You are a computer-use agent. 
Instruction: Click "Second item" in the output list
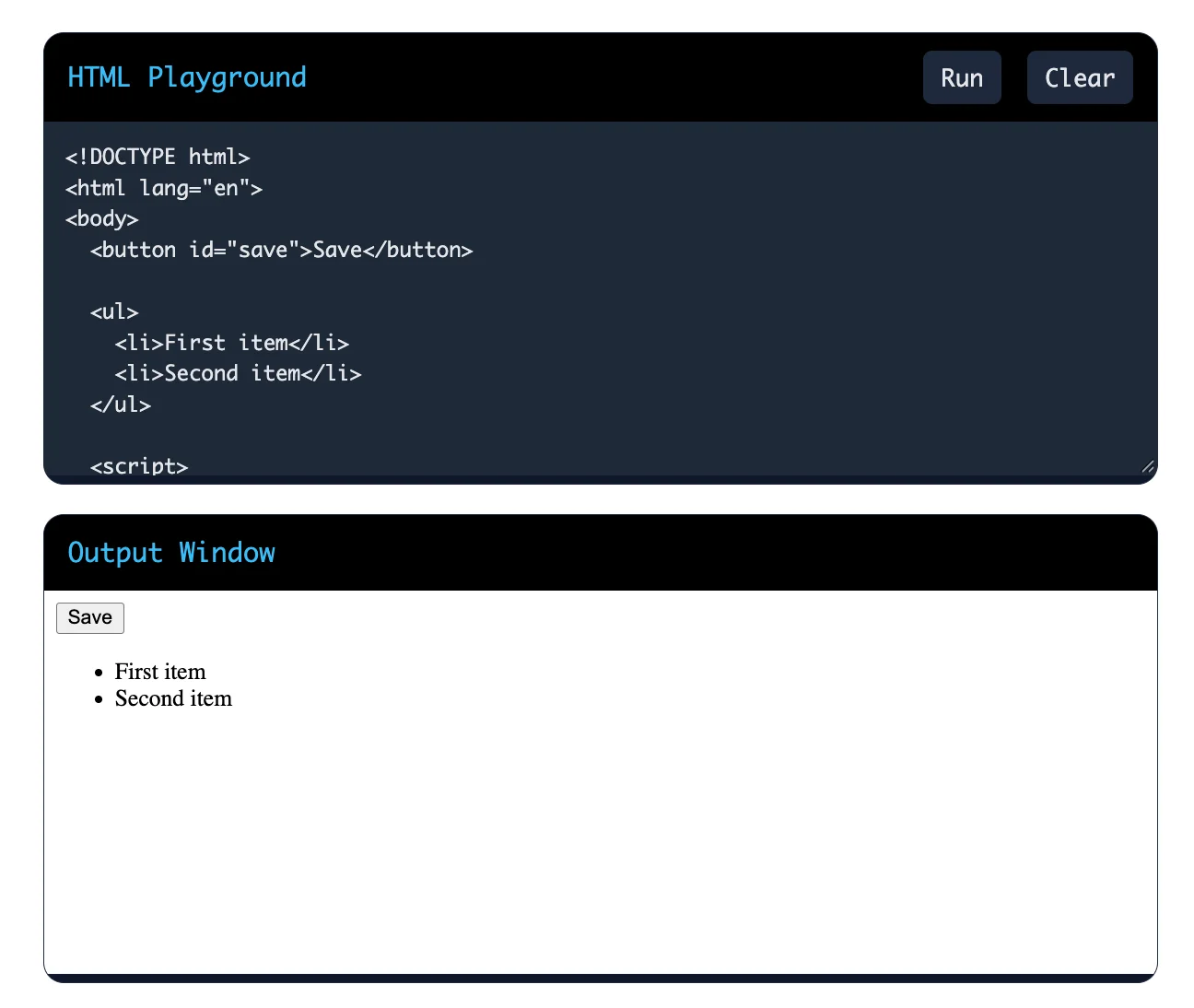[173, 698]
